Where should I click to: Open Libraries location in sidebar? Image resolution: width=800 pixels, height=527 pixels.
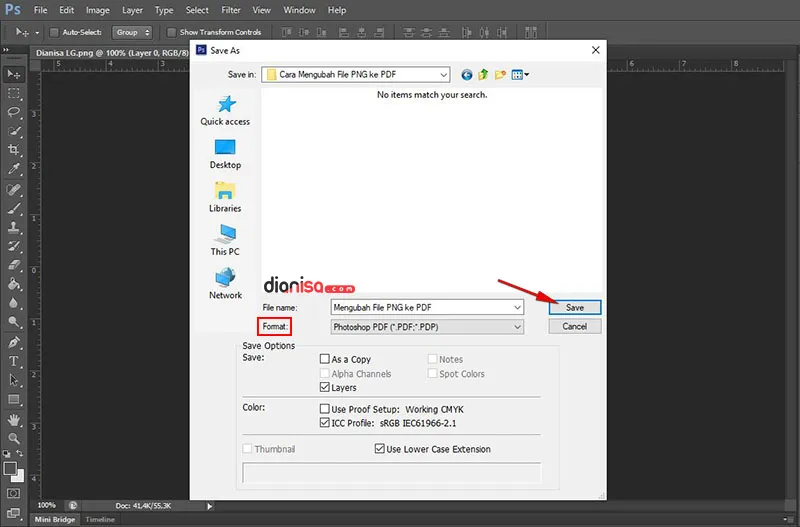tap(225, 197)
